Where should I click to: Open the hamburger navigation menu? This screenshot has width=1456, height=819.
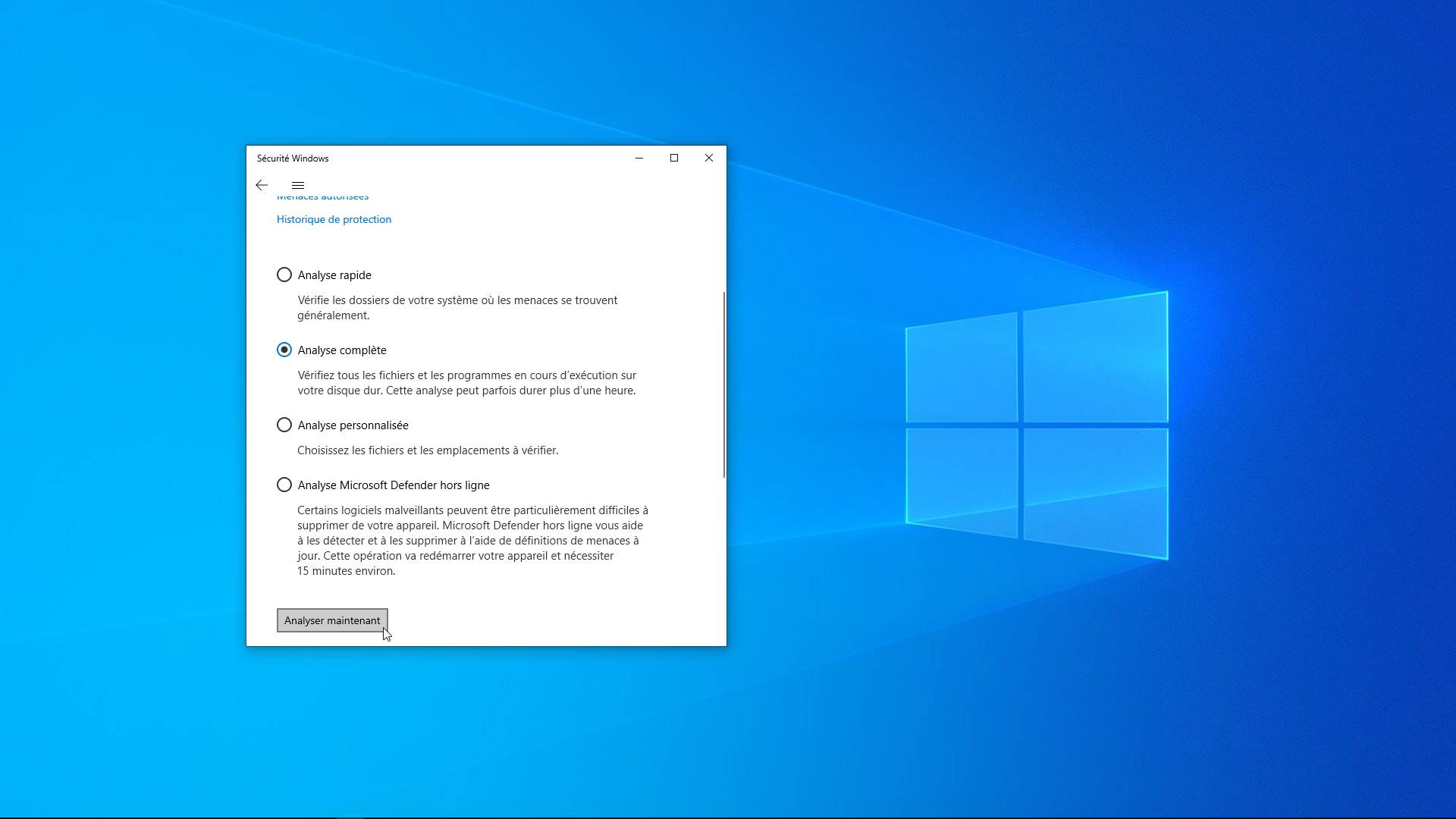pos(298,185)
